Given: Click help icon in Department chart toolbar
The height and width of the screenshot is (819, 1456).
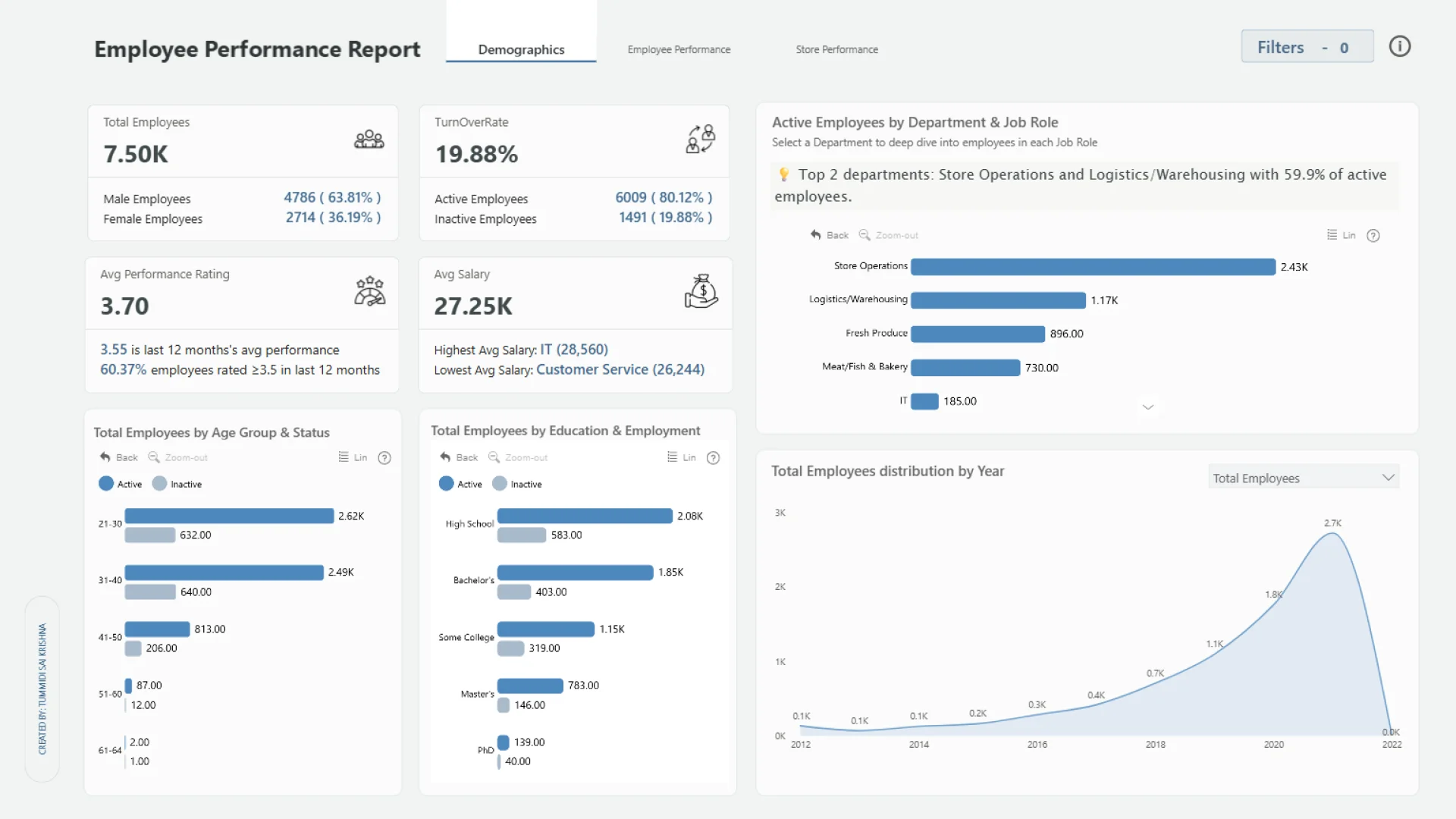Looking at the screenshot, I should (1373, 236).
